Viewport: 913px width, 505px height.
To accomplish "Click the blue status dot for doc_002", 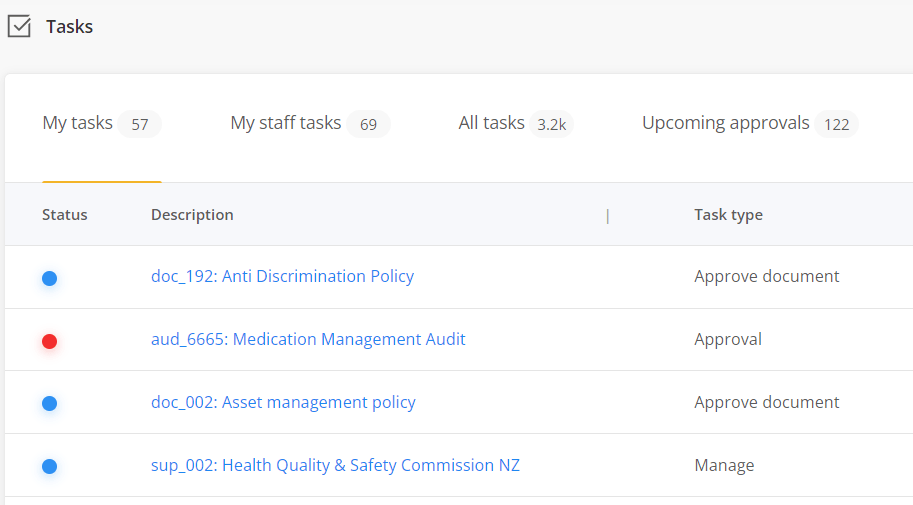I will [x=49, y=403].
